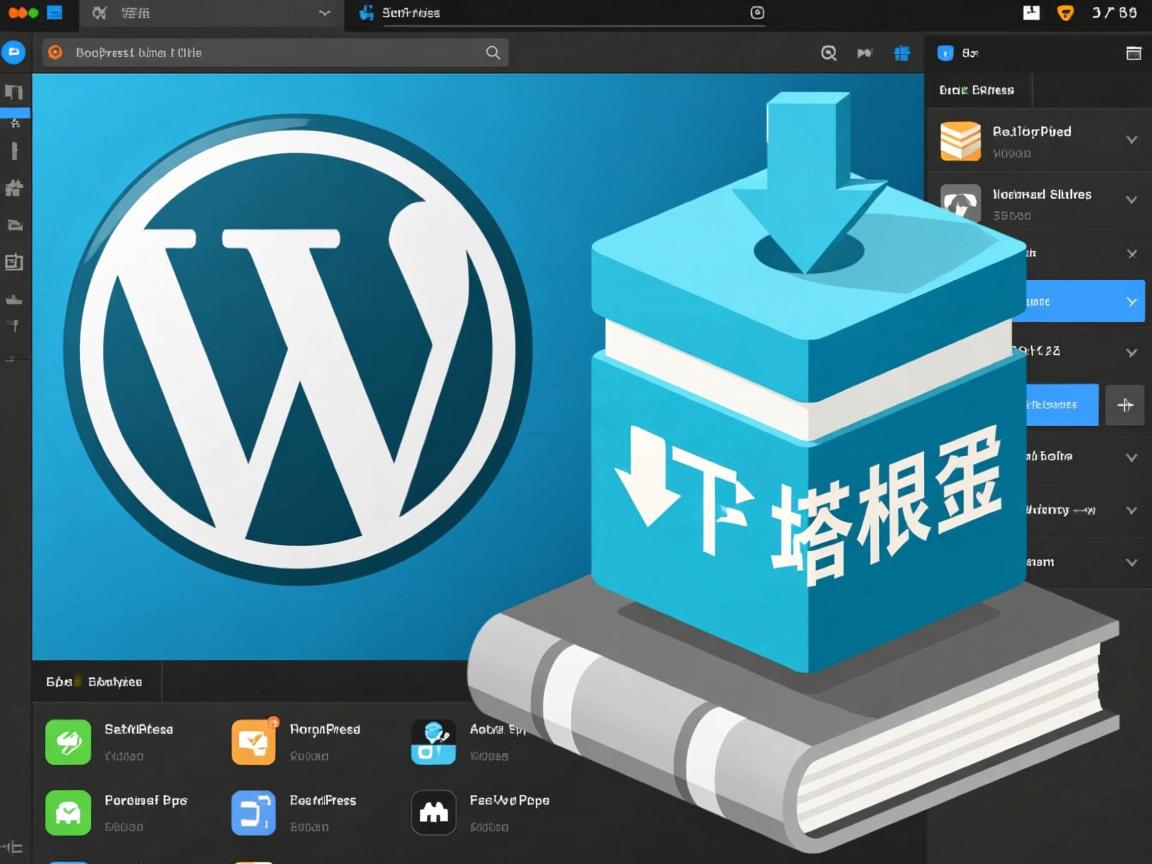Viewport: 1152px width, 864px height.
Task: Click the shield icon in the system tray
Action: (x=1065, y=13)
